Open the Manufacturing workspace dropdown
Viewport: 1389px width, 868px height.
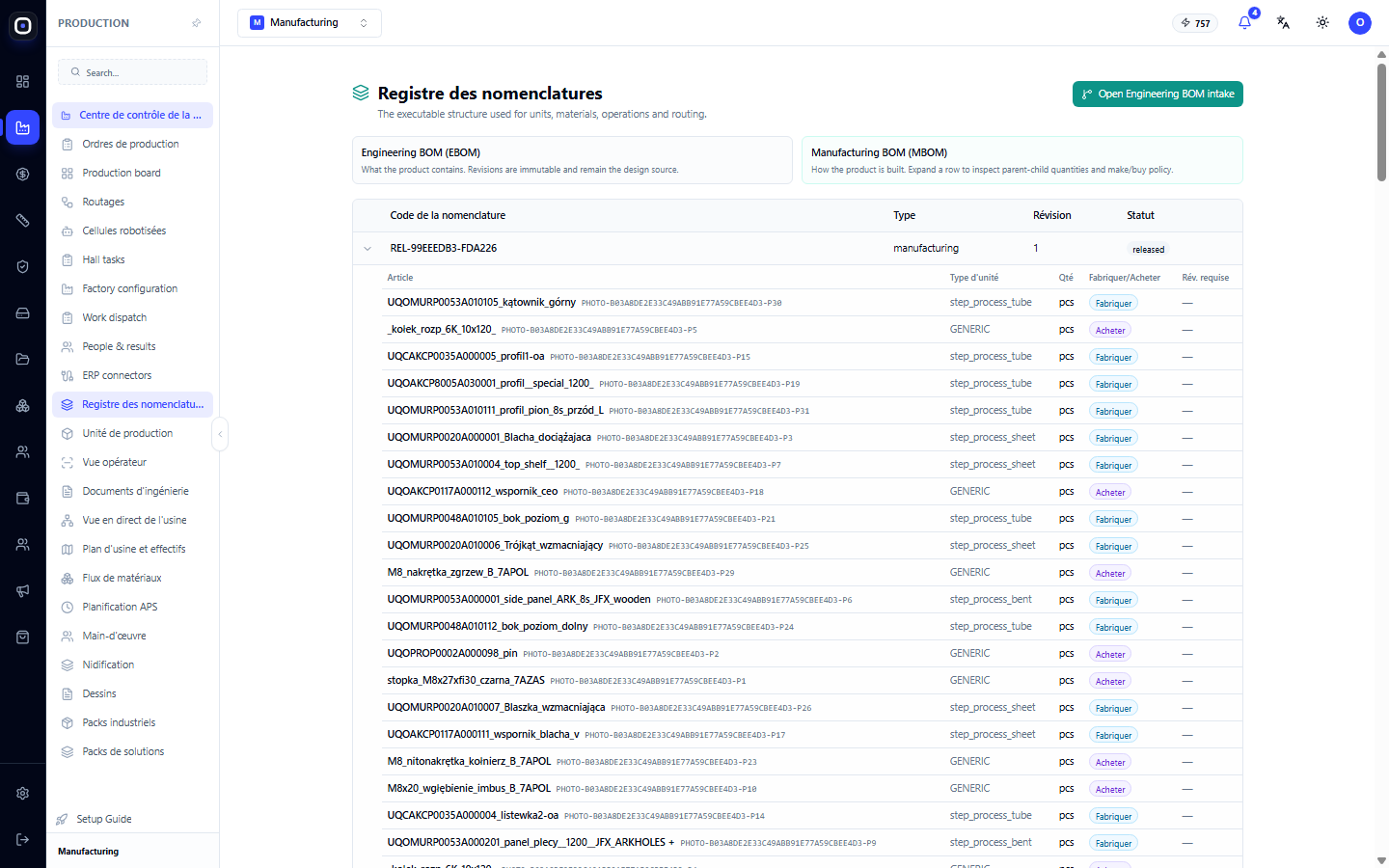click(x=310, y=23)
